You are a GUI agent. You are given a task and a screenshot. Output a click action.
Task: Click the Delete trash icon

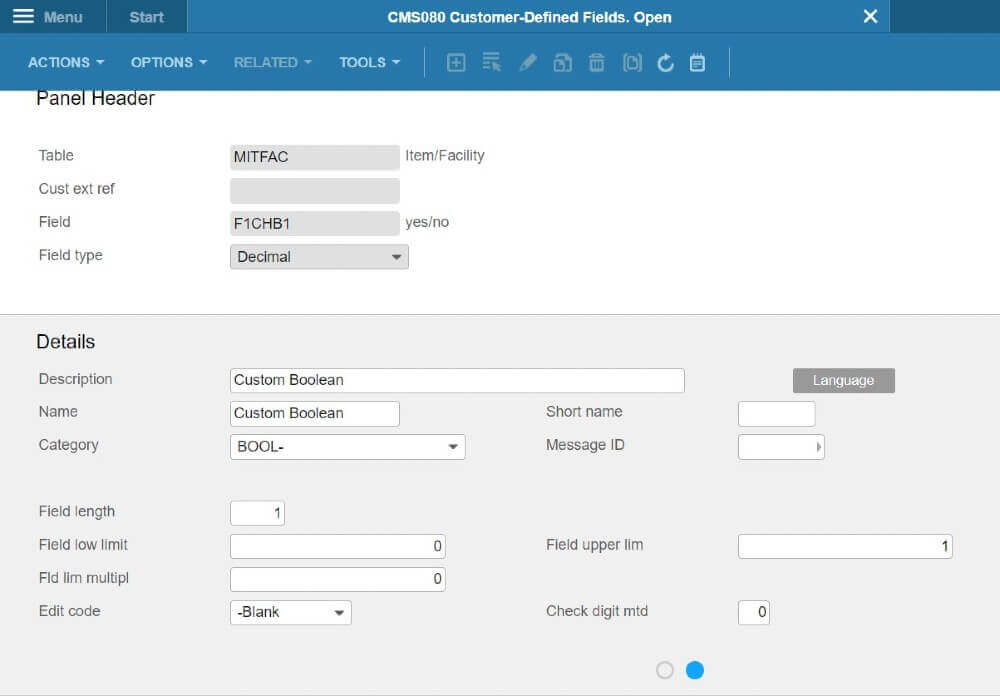(x=596, y=62)
